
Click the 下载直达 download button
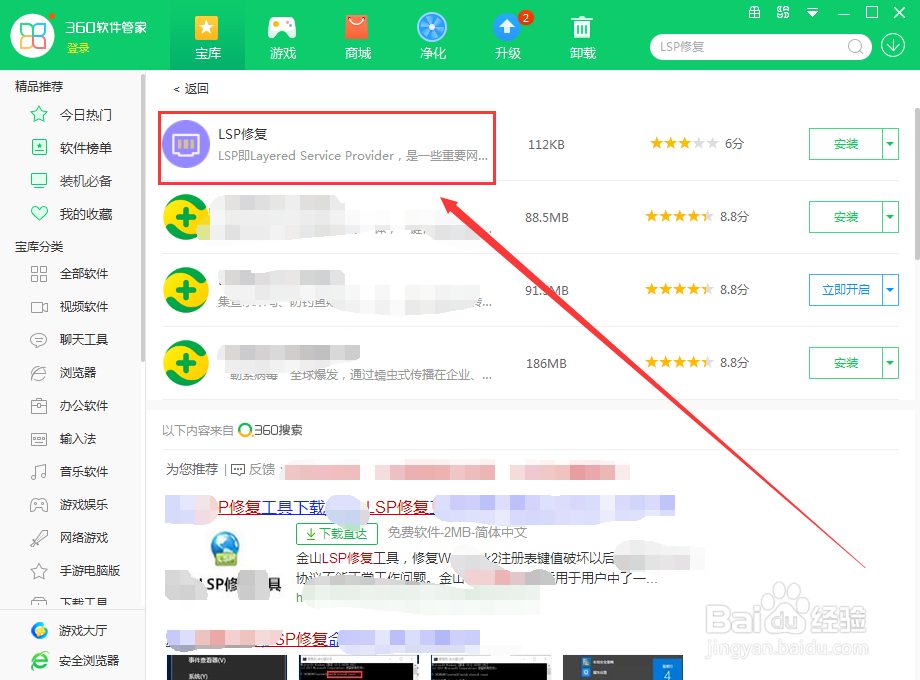tap(336, 533)
